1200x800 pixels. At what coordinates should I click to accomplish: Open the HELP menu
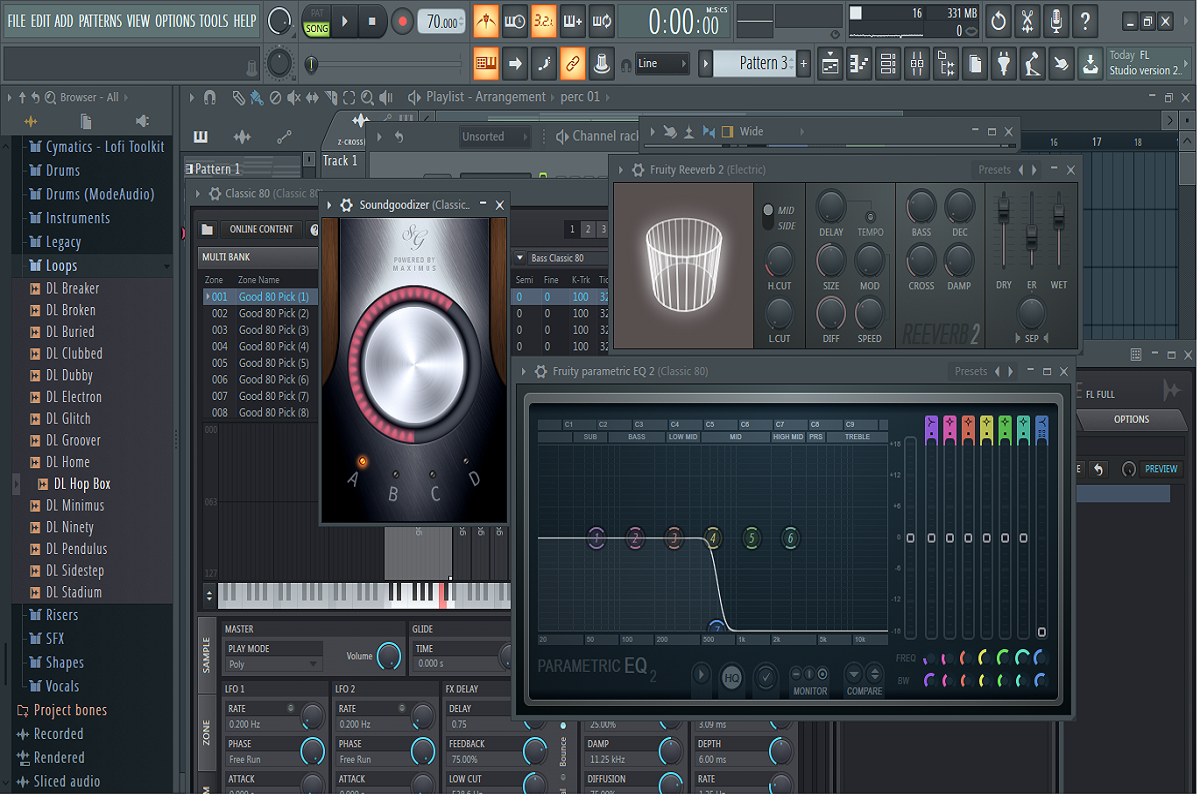[x=245, y=21]
